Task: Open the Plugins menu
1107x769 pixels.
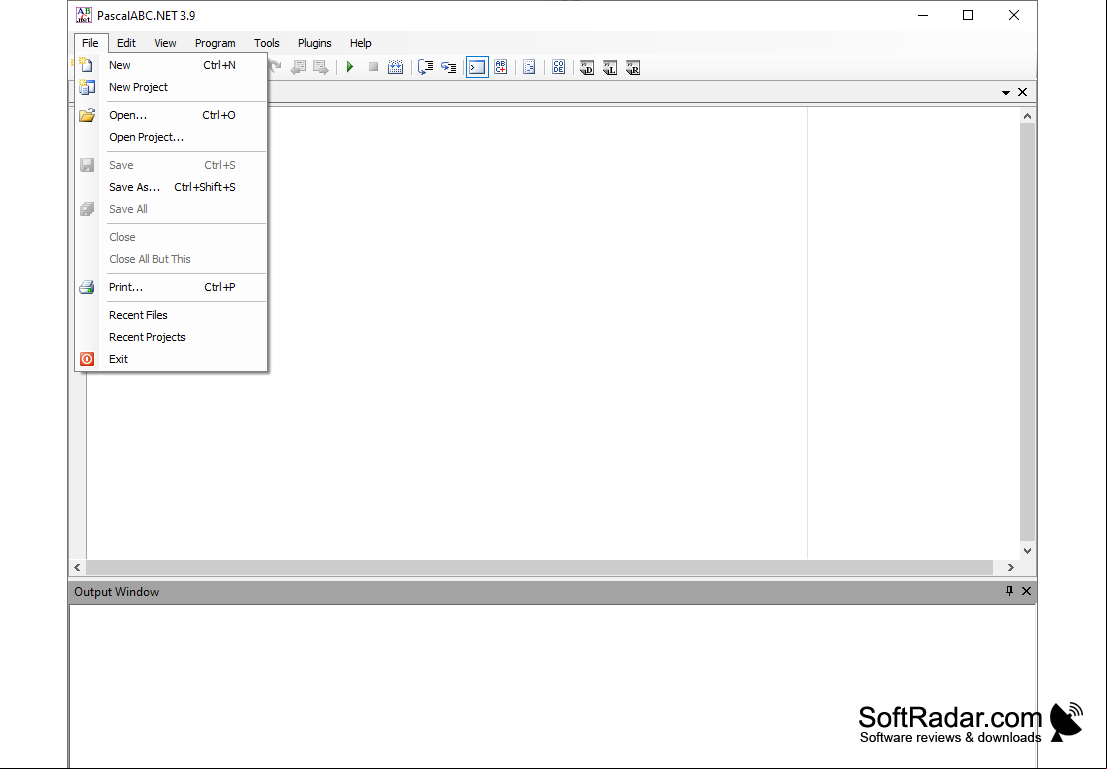Action: (315, 43)
